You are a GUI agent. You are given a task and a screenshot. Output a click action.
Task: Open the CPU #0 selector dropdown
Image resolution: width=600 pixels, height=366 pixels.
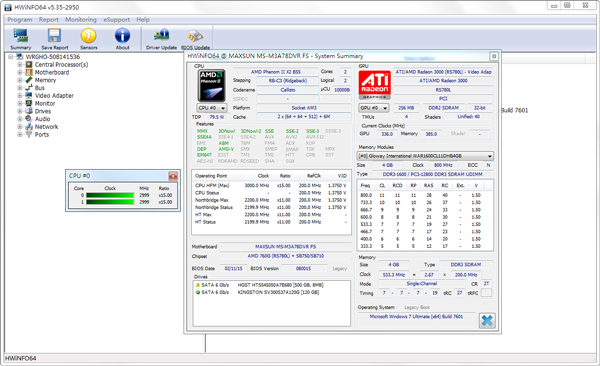point(212,108)
